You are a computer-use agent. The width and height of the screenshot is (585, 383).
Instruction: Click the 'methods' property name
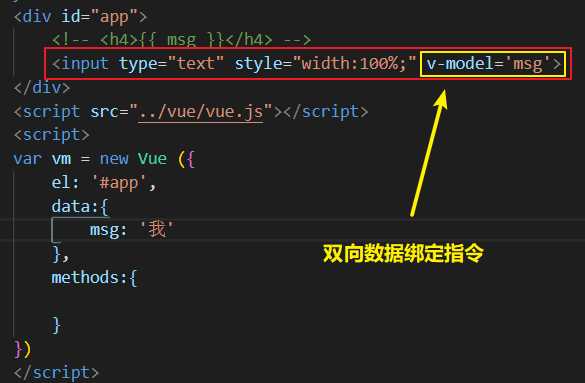tap(85, 277)
